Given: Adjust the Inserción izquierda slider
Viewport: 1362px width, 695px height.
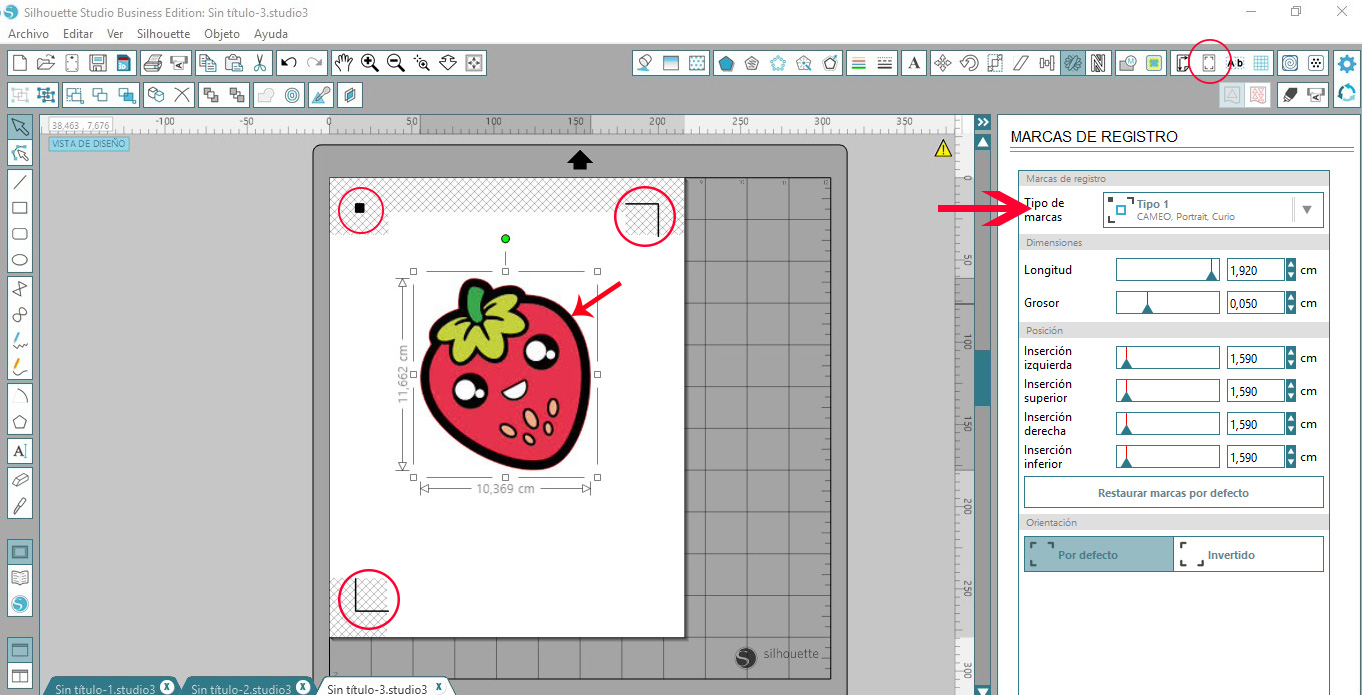Looking at the screenshot, I should point(1167,358).
